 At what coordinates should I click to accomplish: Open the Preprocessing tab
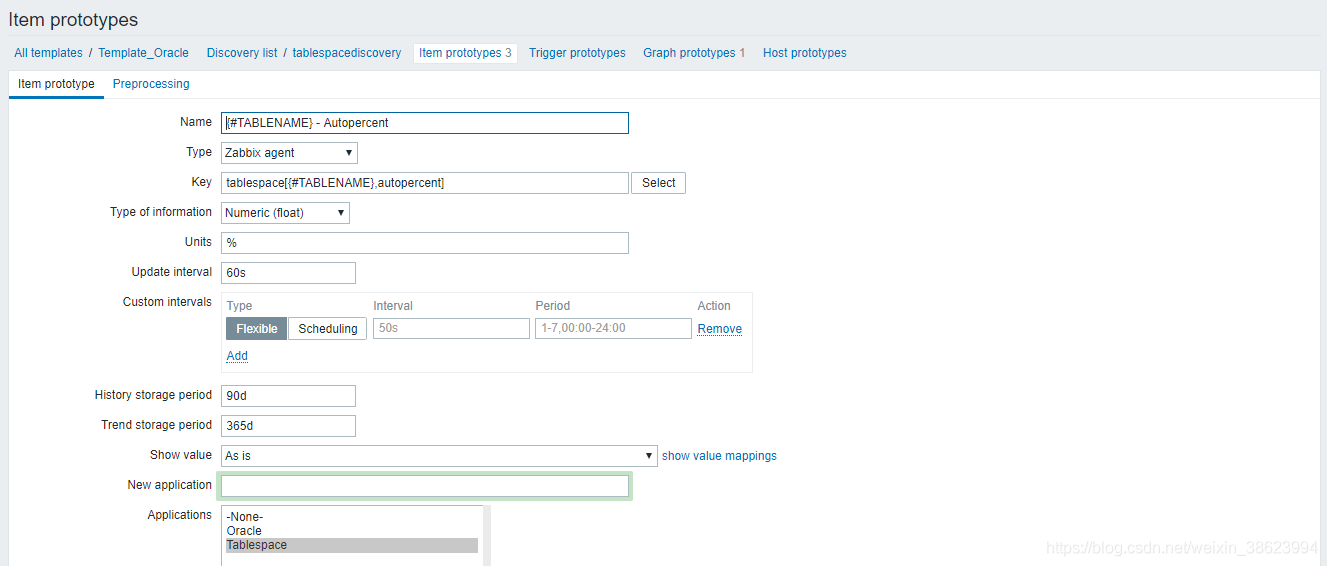click(x=151, y=84)
